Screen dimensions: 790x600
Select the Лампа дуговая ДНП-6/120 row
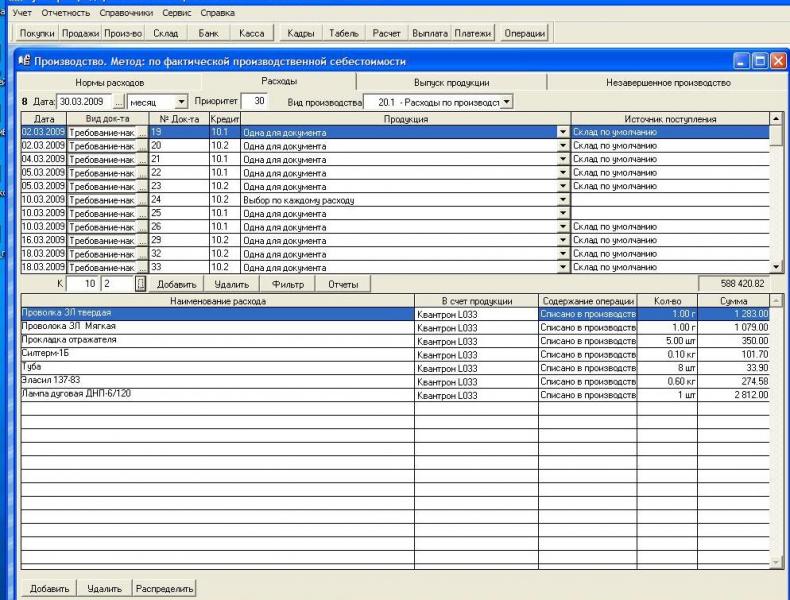(217, 394)
